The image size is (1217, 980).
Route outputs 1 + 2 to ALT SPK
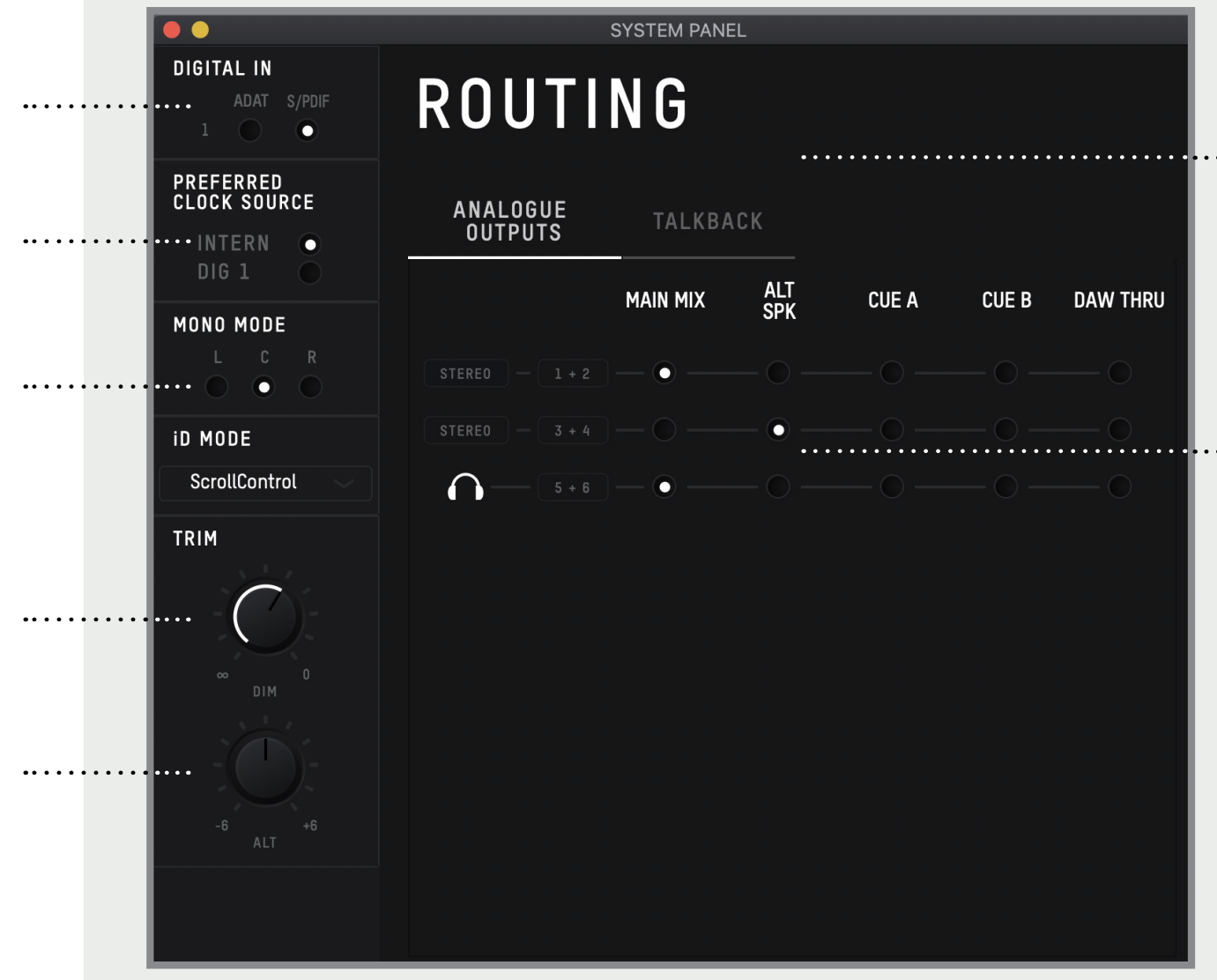778,373
